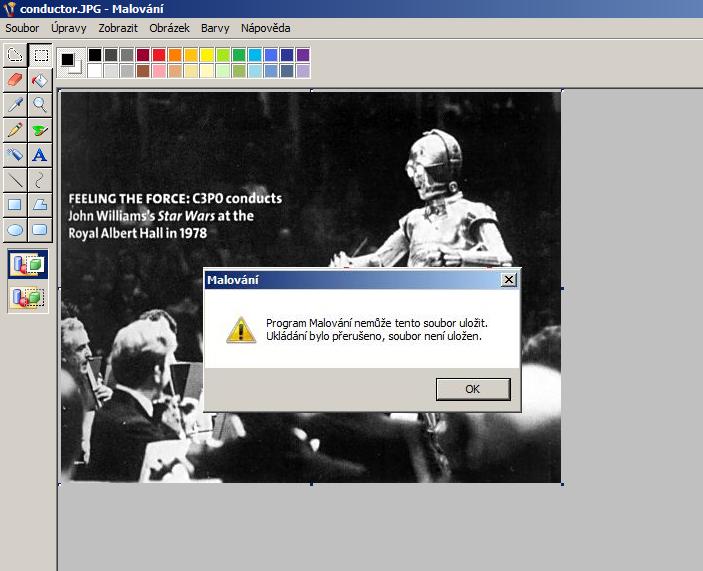Select the Polygon shape tool
Viewport: 703px width, 571px height.
(x=40, y=205)
